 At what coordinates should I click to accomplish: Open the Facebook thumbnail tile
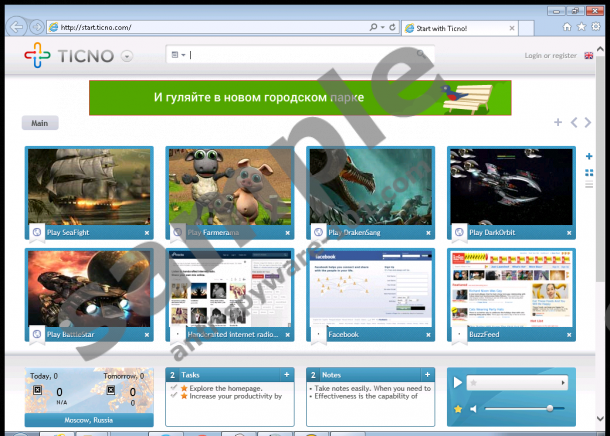click(370, 291)
